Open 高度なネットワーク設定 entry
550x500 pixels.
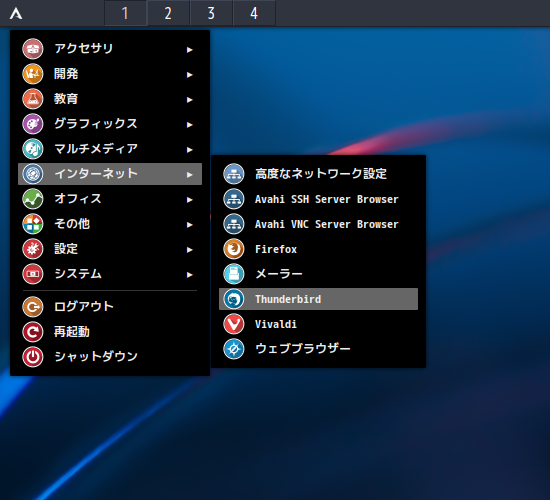(318, 174)
